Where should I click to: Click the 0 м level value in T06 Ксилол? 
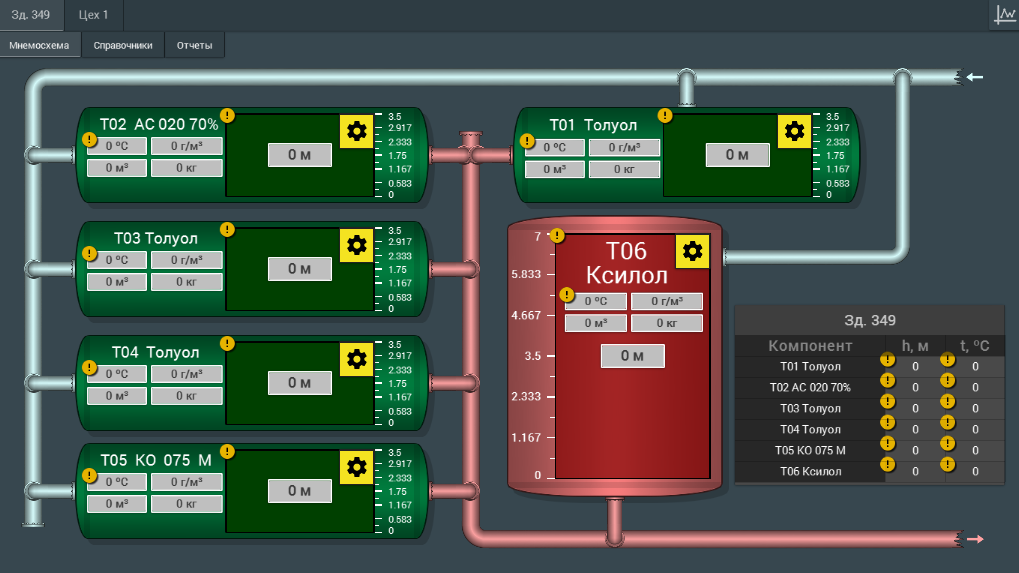click(x=632, y=356)
